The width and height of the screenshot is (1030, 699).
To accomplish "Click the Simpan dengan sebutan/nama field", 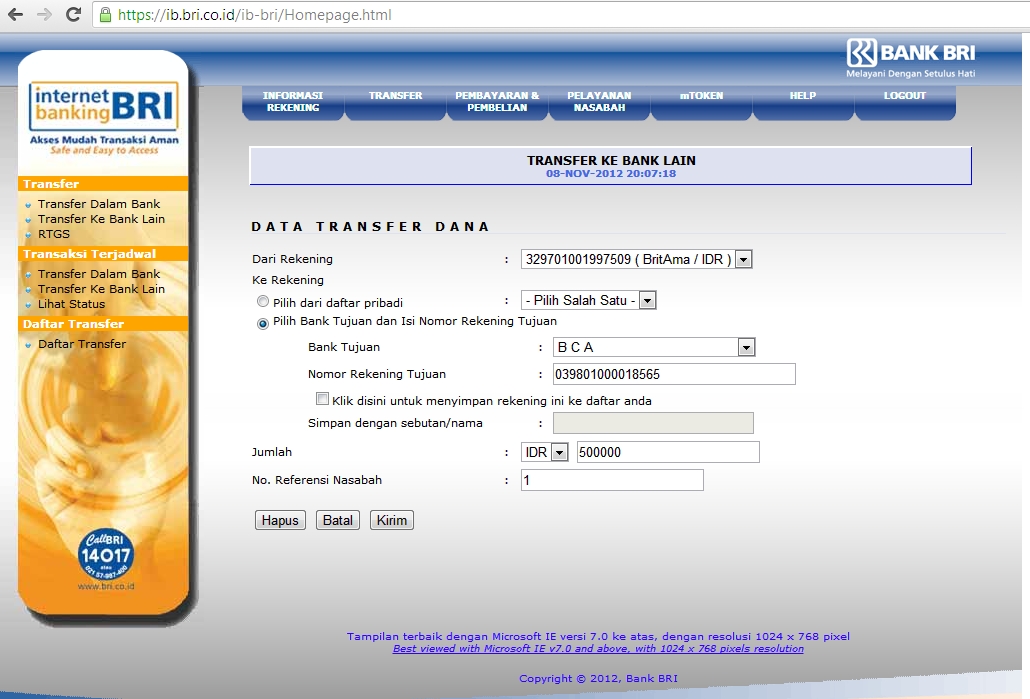I will (x=653, y=423).
